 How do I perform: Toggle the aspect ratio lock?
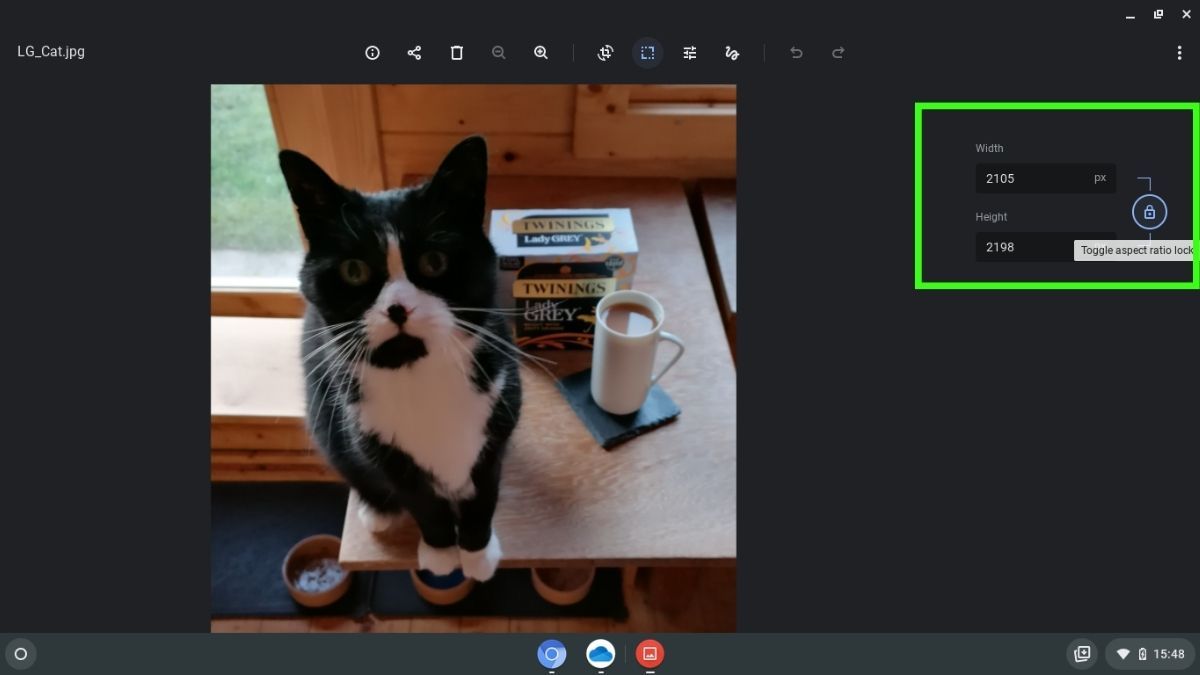click(x=1149, y=212)
